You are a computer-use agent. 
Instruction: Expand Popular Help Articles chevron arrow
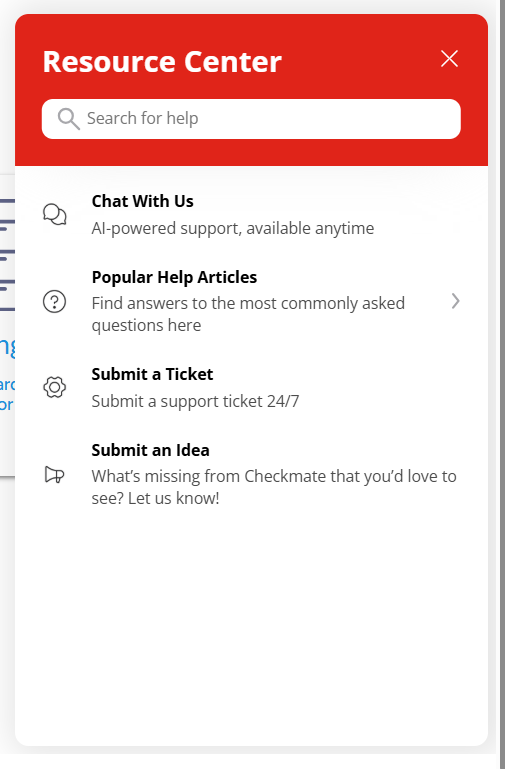pyautogui.click(x=455, y=301)
